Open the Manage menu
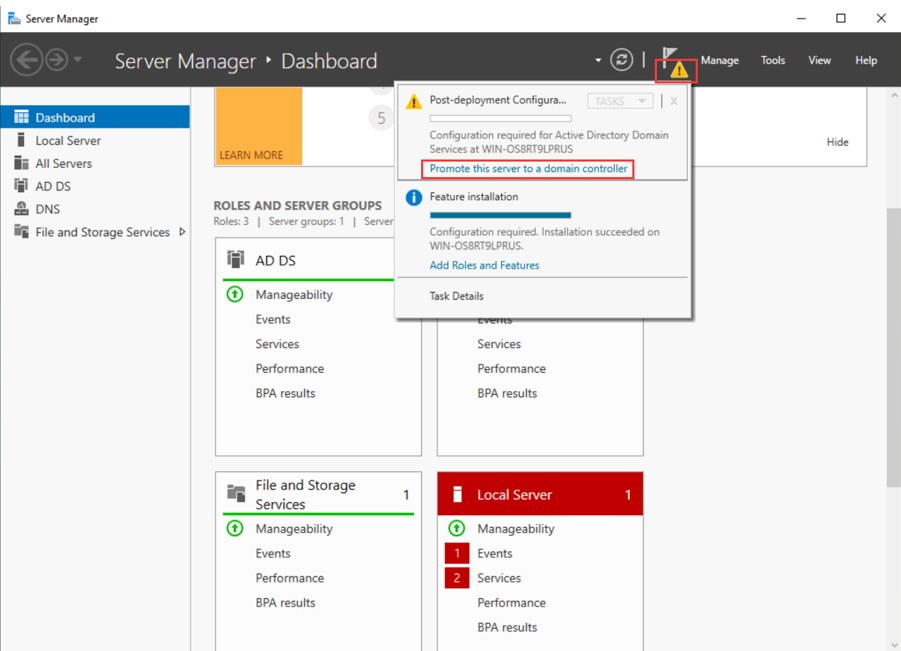 [719, 60]
